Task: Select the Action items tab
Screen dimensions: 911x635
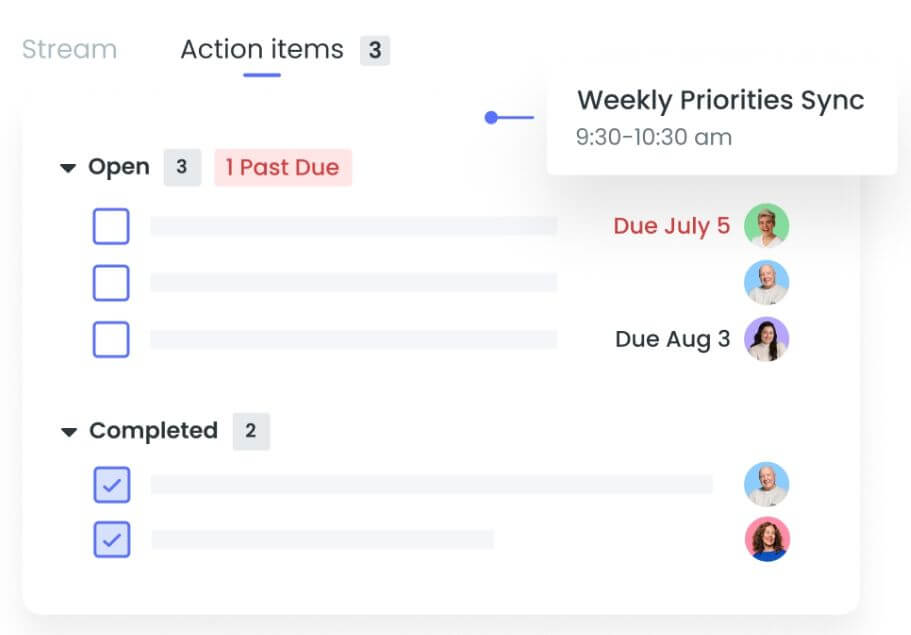Action: [262, 49]
